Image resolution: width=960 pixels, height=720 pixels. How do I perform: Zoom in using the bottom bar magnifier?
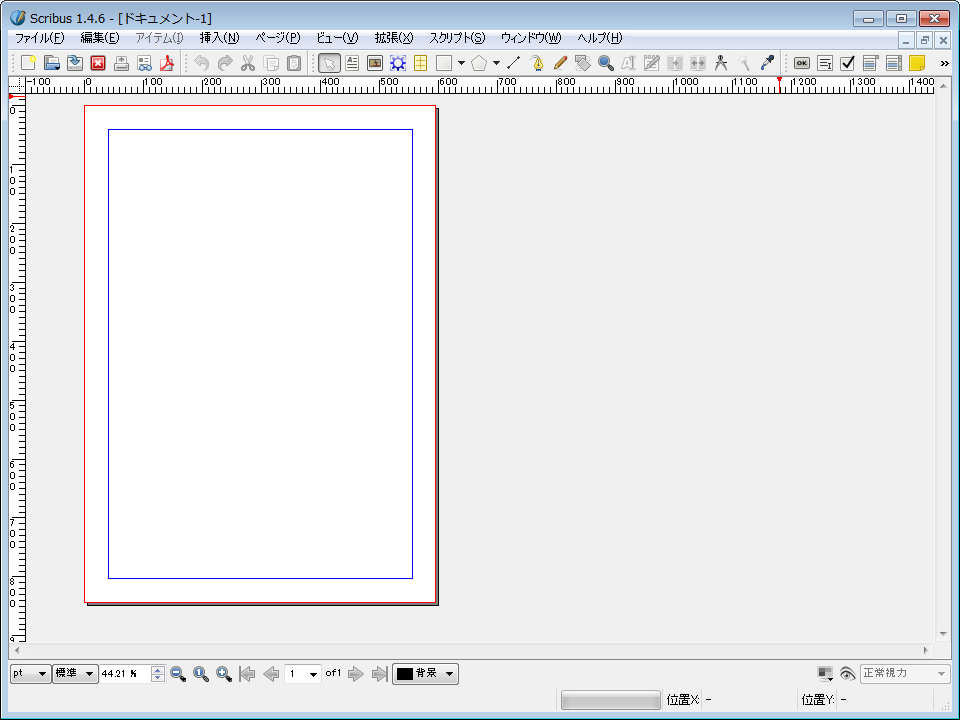224,674
